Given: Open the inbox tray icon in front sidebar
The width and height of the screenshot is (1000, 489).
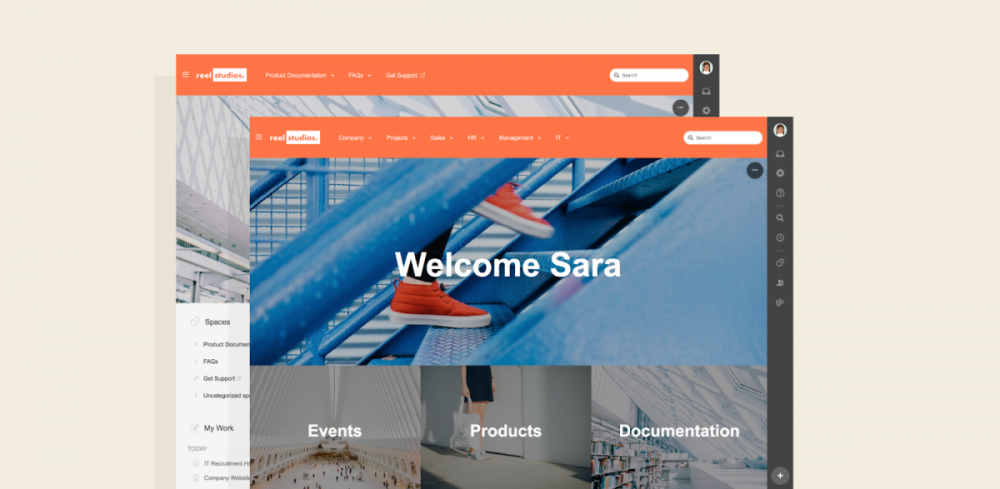Looking at the screenshot, I should point(779,154).
